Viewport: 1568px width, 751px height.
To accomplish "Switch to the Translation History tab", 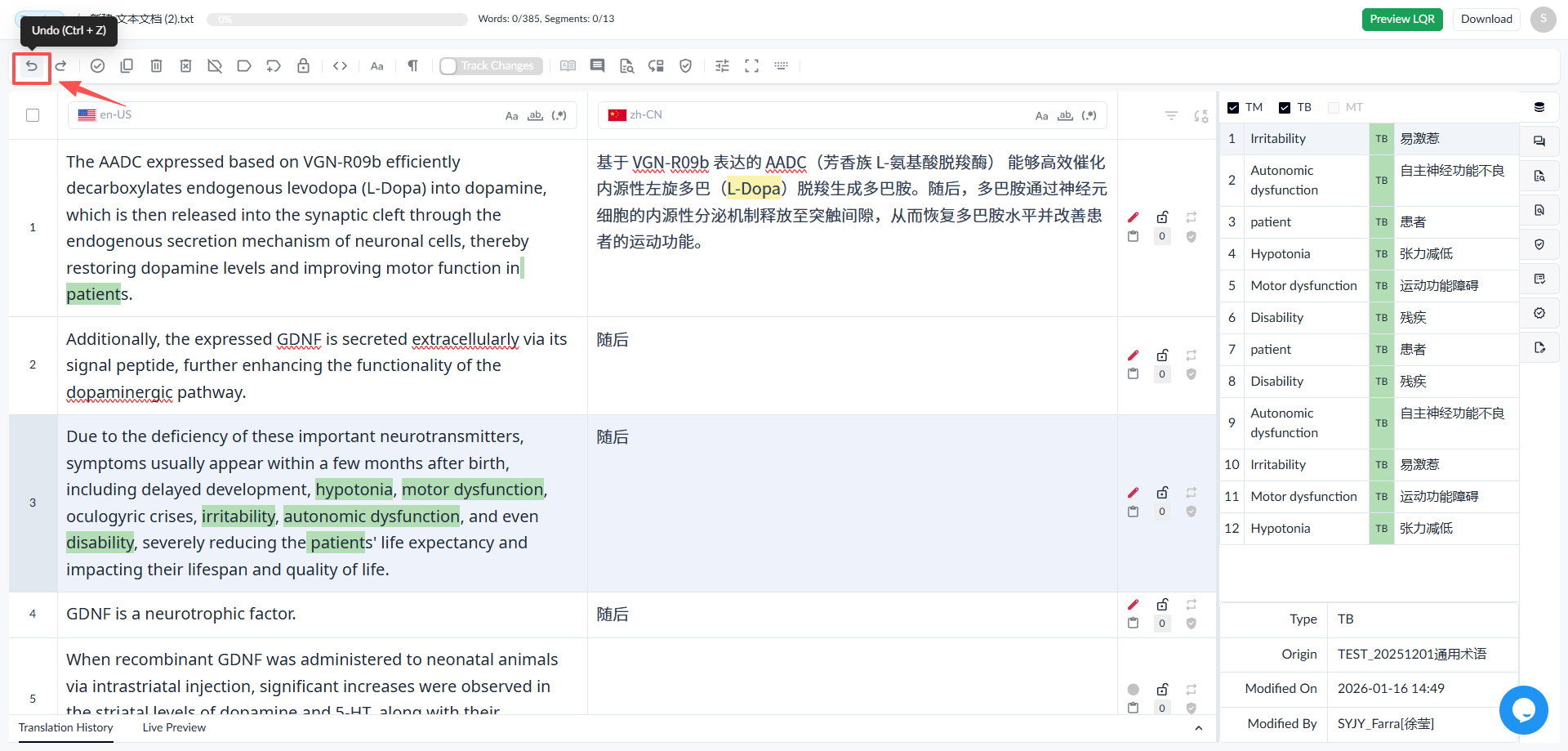I will pos(65,727).
